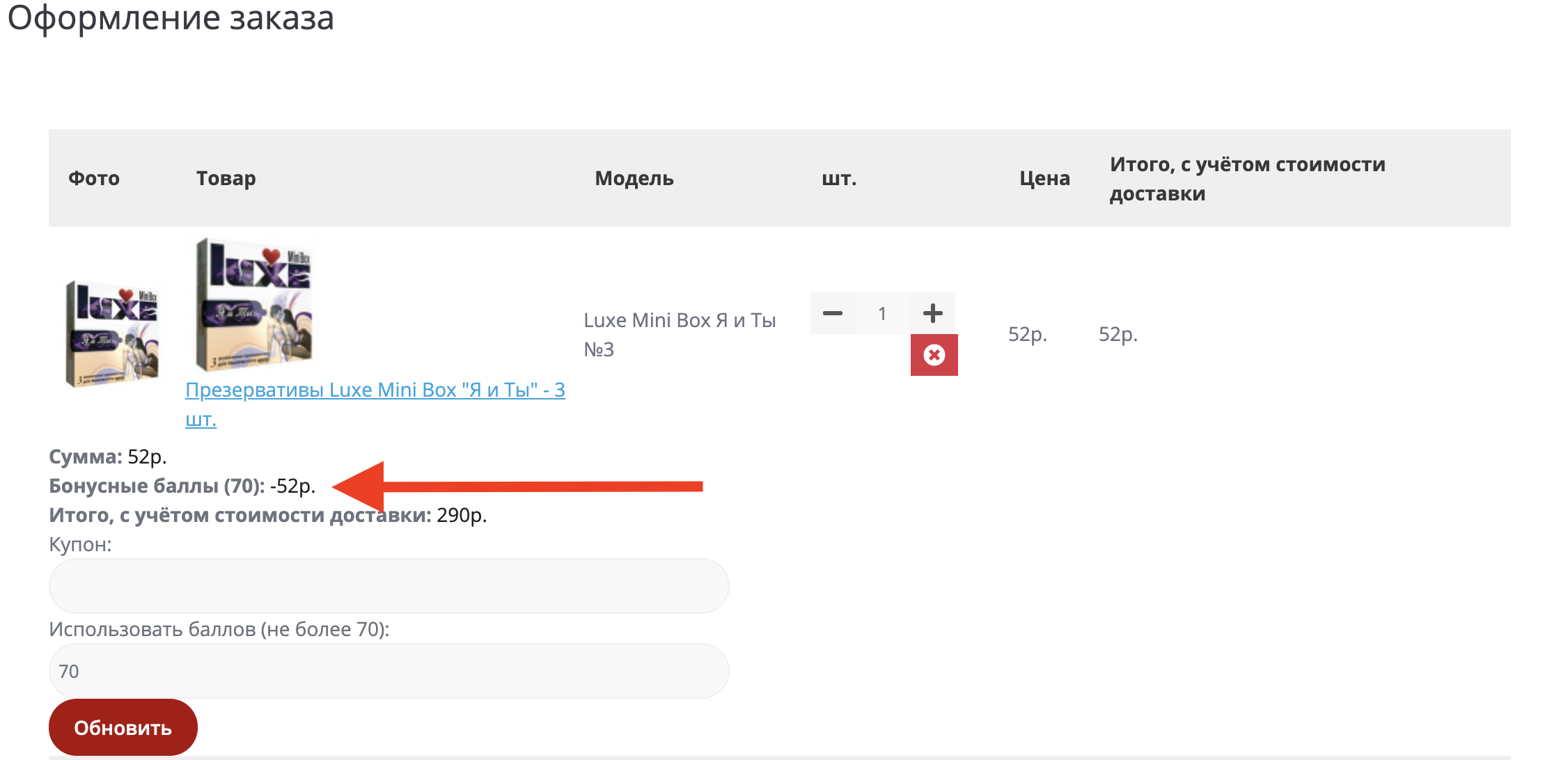Click the шт. column header
This screenshot has height=760, width=1568.
pos(839,178)
